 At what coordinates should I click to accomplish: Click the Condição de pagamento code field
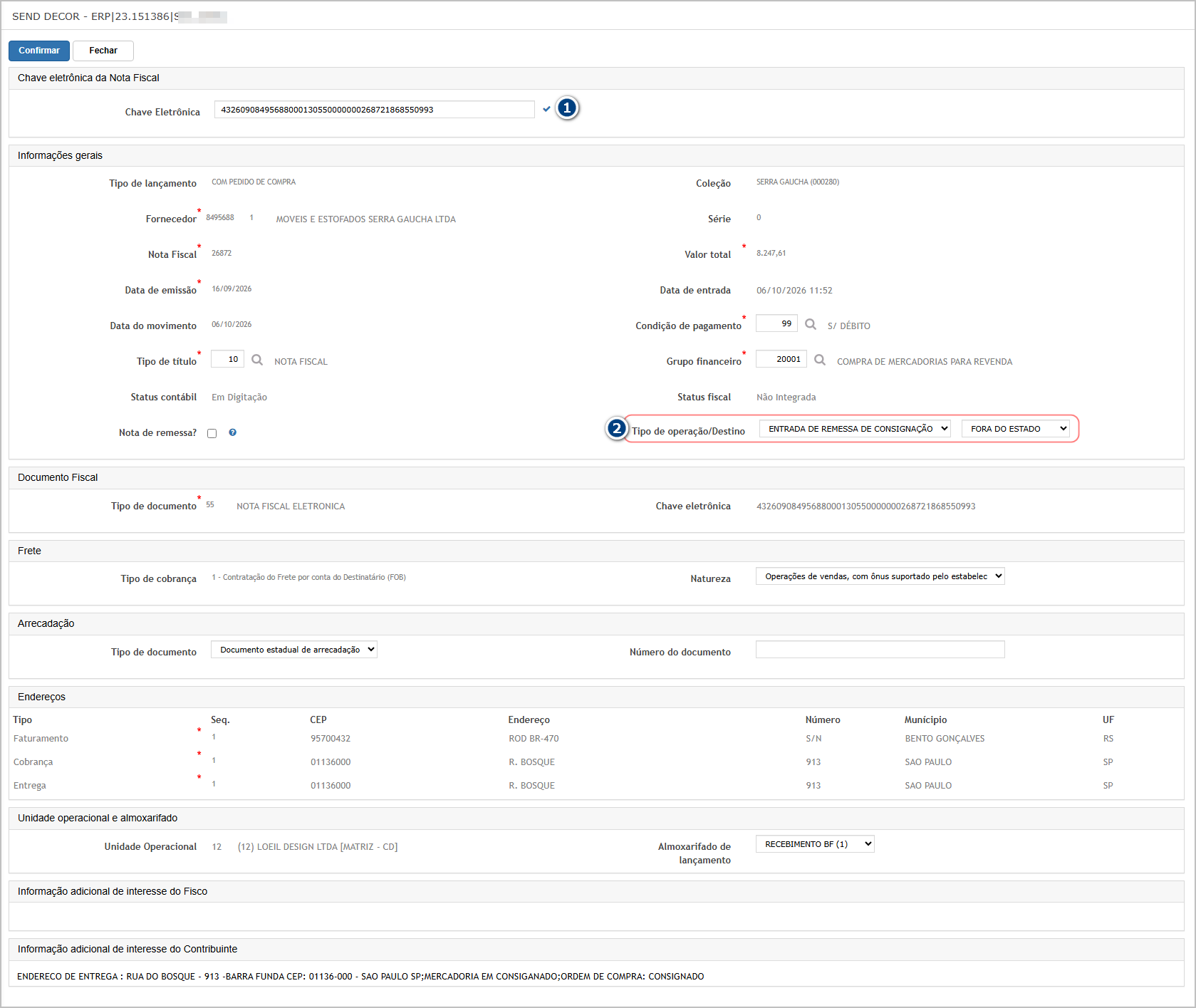pos(776,323)
